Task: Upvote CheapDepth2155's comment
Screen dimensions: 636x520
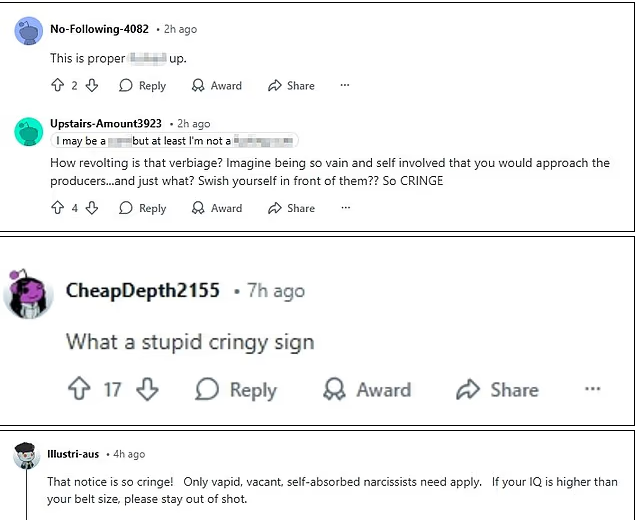Action: (78, 389)
